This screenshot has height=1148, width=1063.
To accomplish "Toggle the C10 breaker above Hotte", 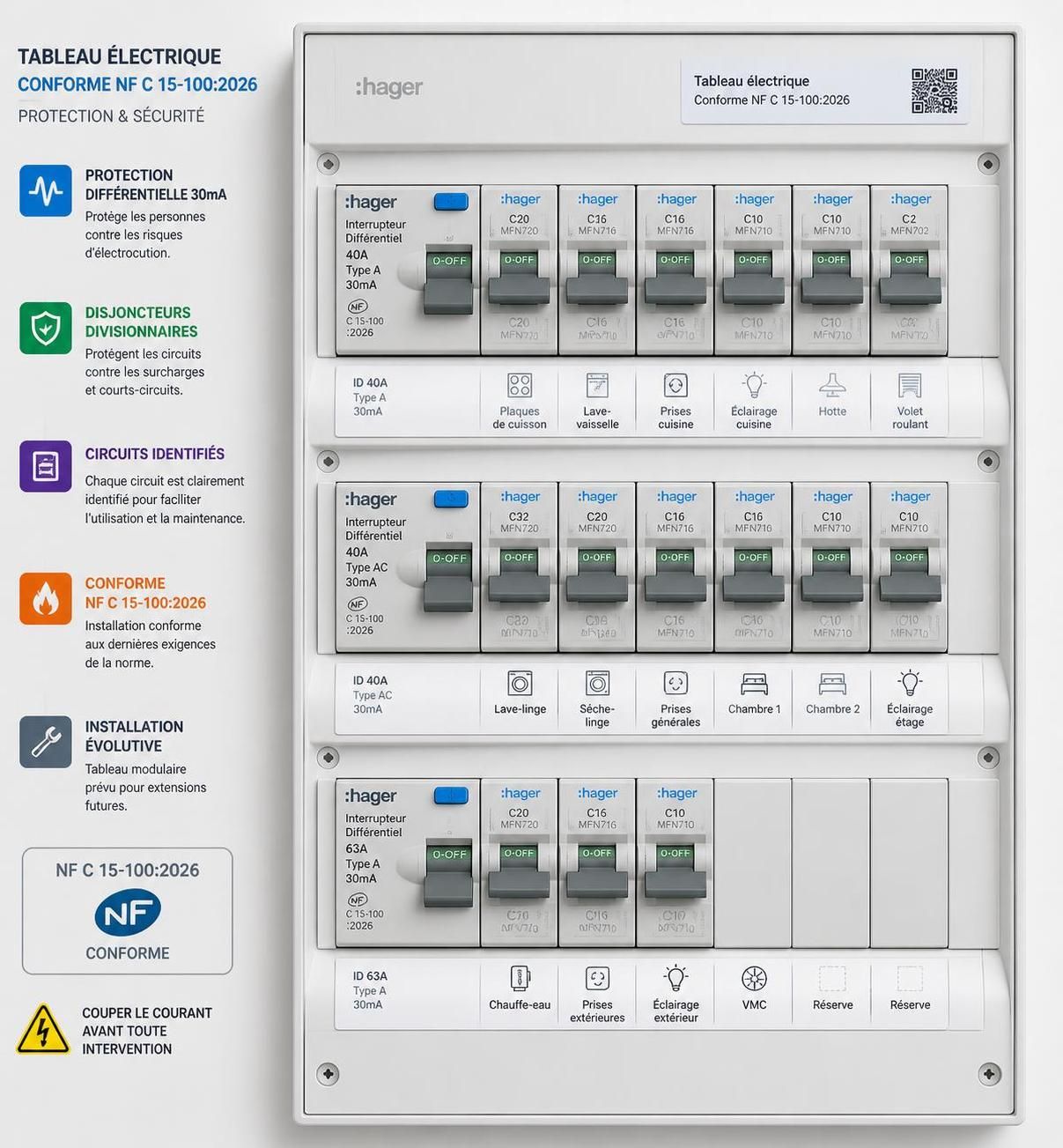I will tap(831, 279).
